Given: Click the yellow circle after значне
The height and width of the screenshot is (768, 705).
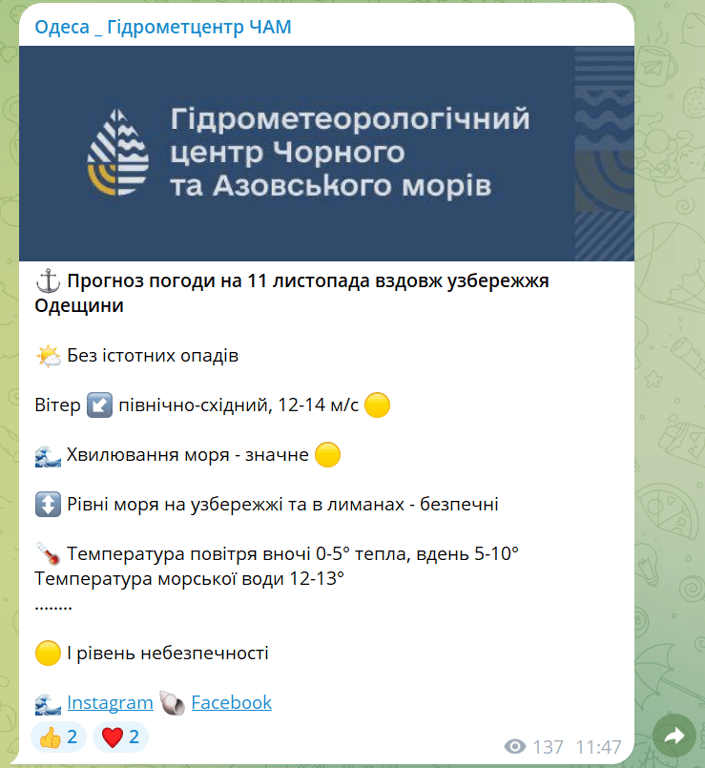Looking at the screenshot, I should (x=327, y=455).
